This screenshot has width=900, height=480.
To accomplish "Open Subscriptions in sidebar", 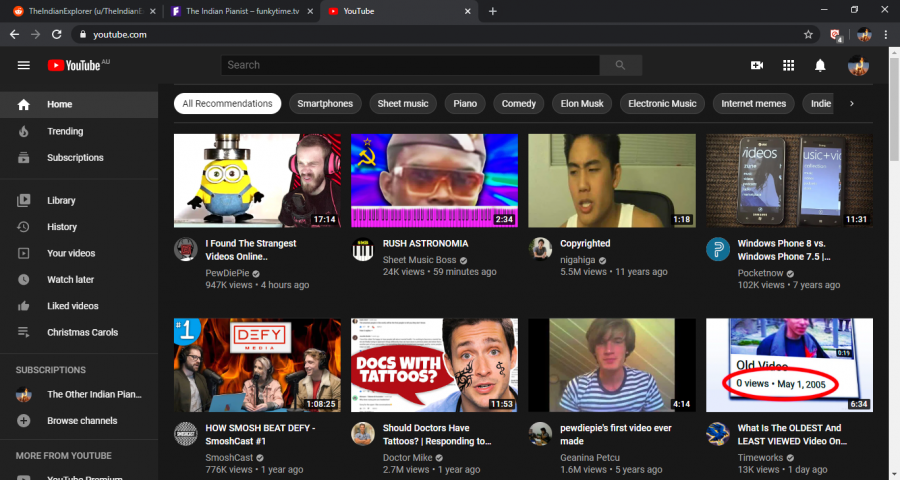I will 79,158.
